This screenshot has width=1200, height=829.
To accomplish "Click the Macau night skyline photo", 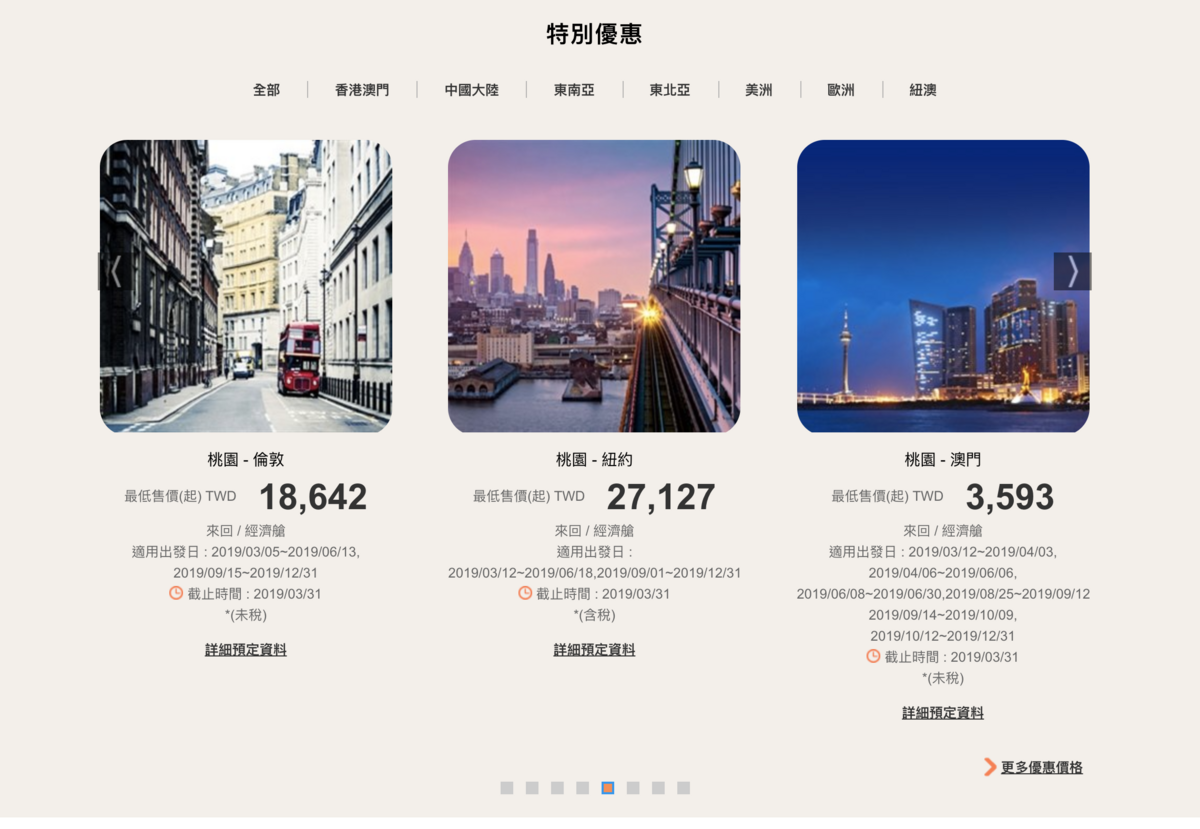I will (x=943, y=286).
